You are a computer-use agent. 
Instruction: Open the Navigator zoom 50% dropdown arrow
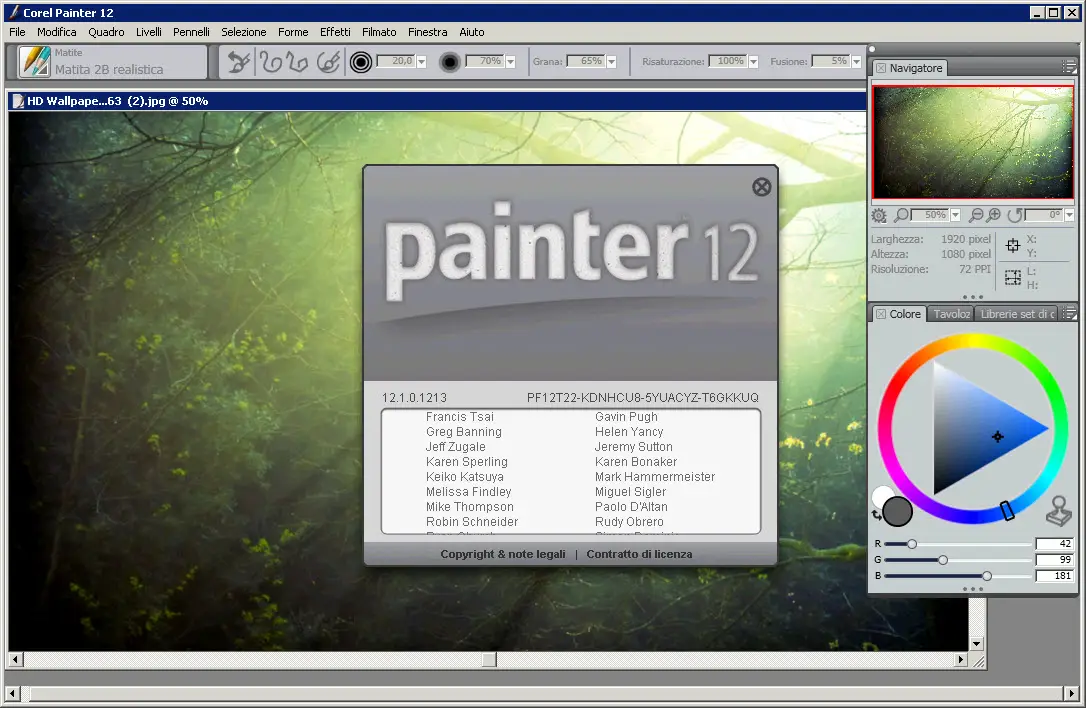click(x=955, y=215)
